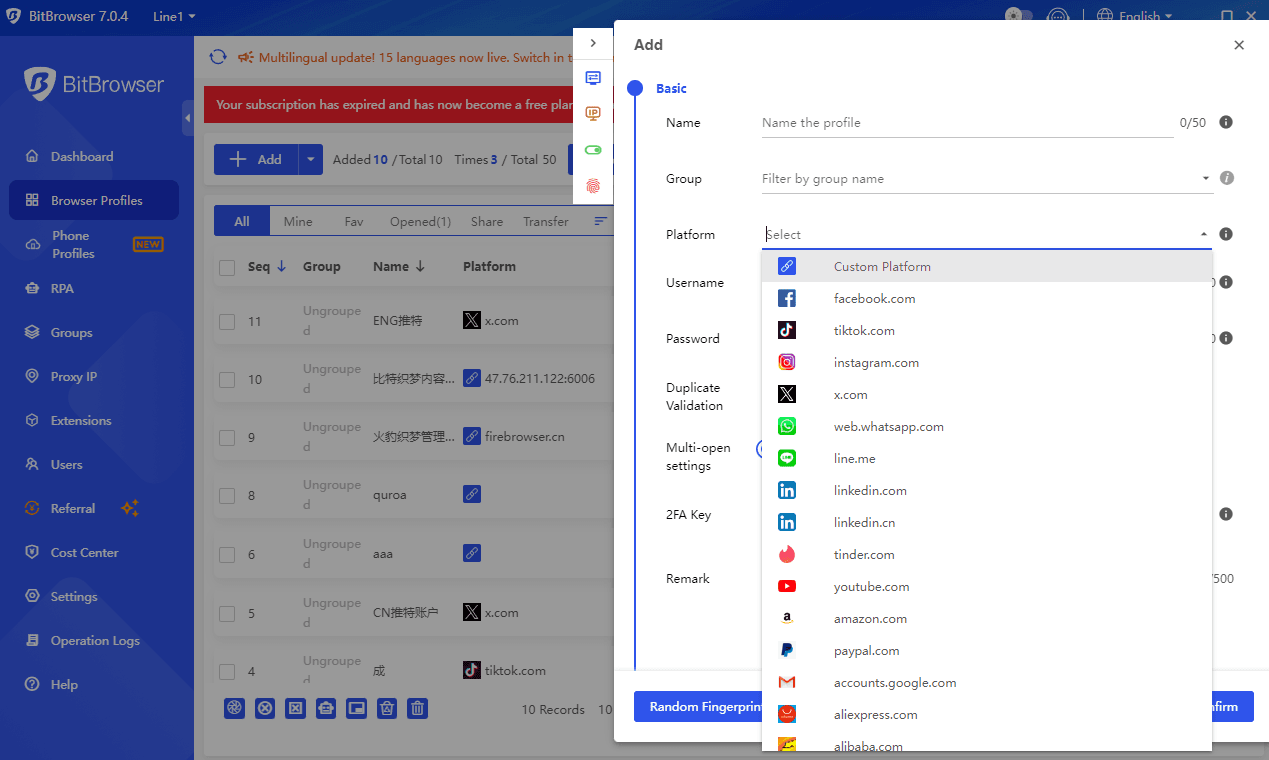This screenshot has height=760, width=1269.
Task: Collapse the Platform dropdown arrow
Action: (1204, 235)
